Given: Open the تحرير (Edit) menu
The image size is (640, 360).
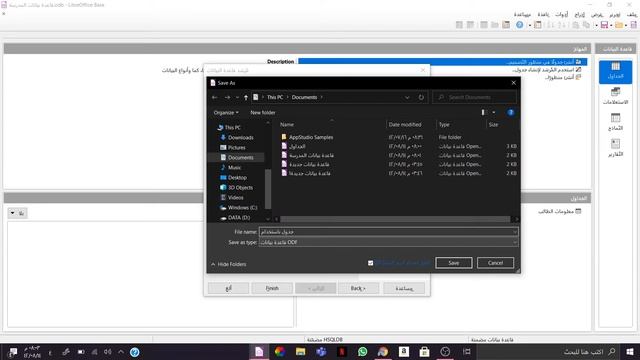Looking at the screenshot, I should (615, 14).
